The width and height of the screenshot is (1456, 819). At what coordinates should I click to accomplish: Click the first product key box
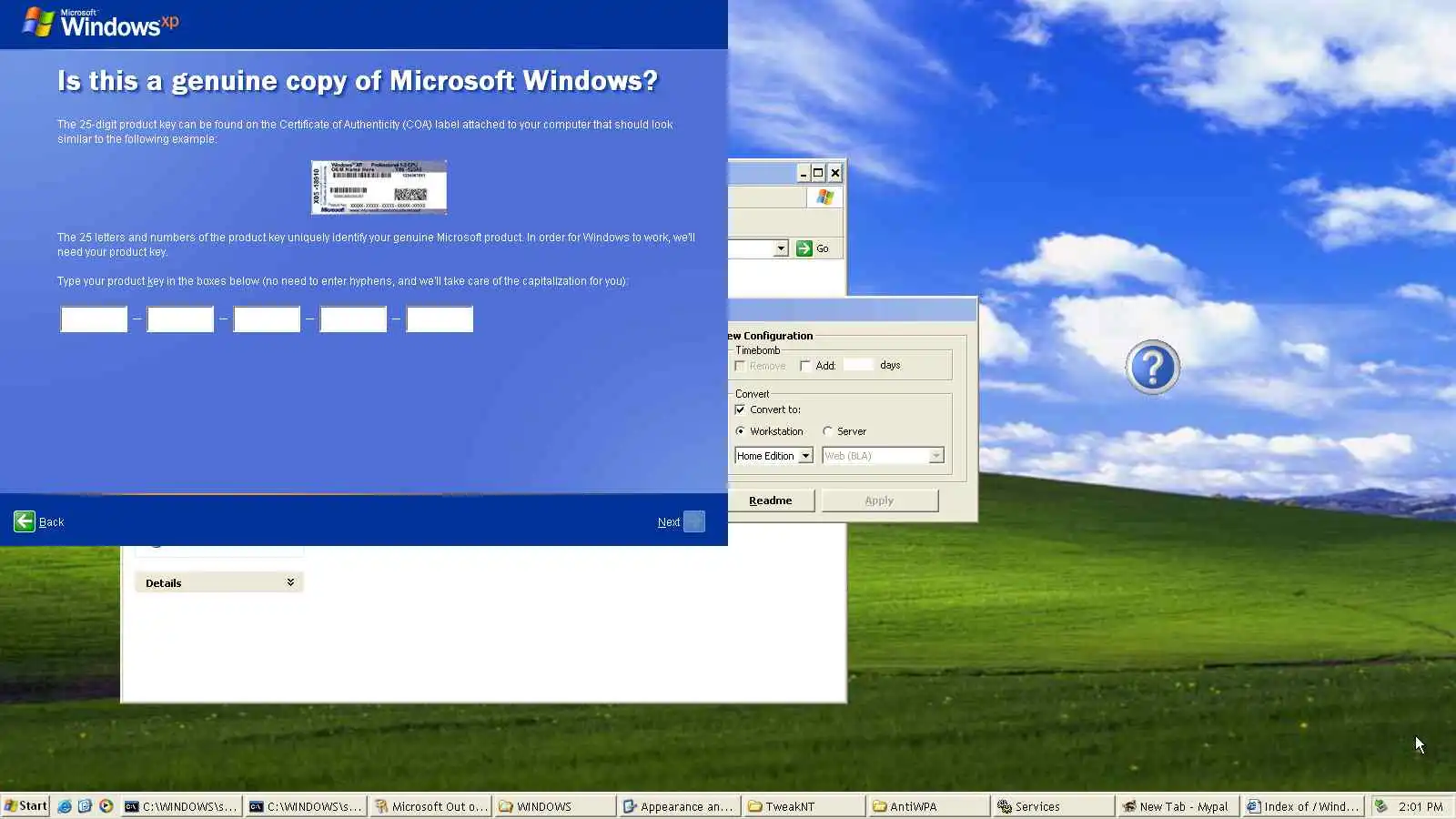click(94, 319)
